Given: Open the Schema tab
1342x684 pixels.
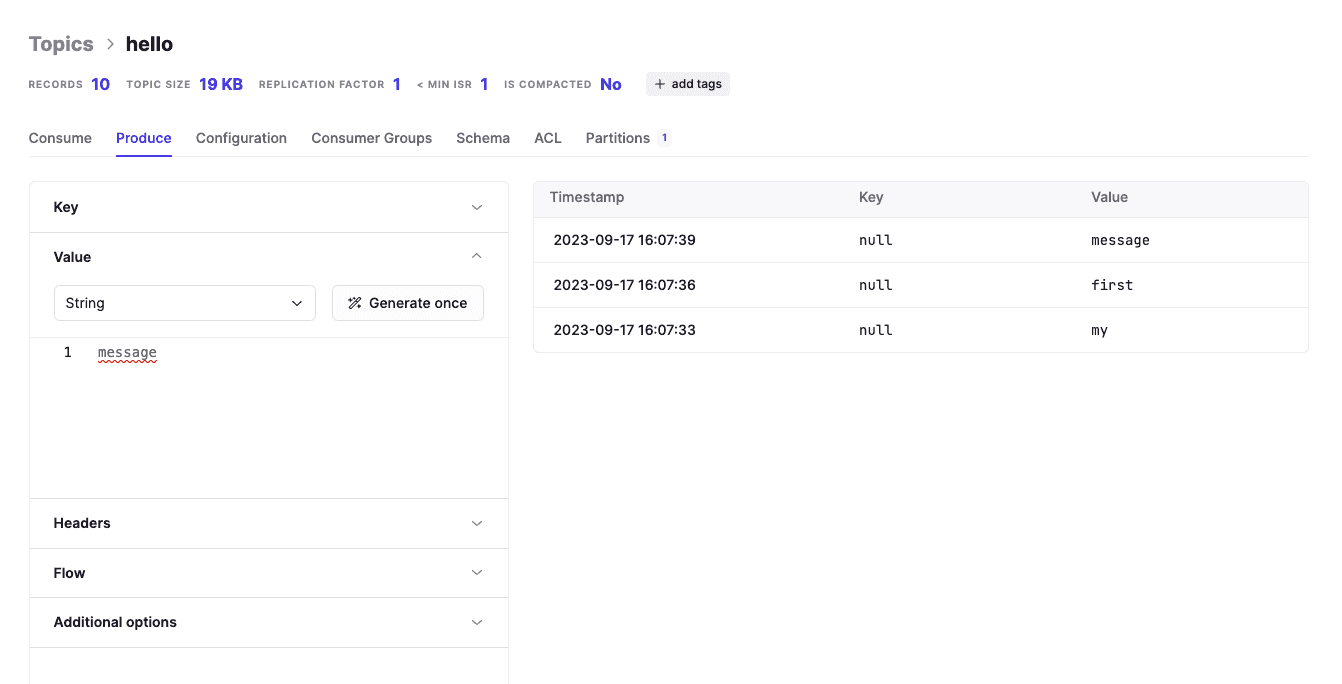Looking at the screenshot, I should [483, 138].
